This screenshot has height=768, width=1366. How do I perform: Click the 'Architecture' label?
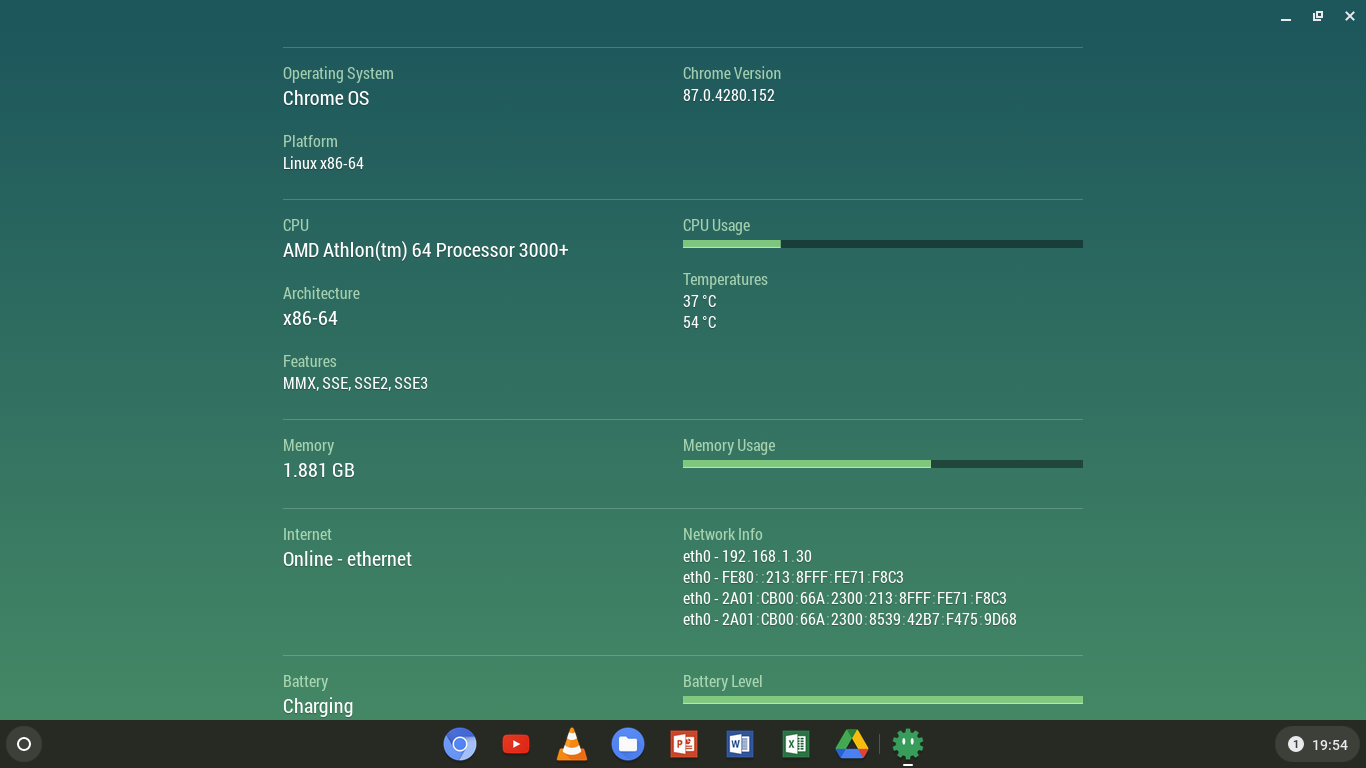tap(321, 293)
